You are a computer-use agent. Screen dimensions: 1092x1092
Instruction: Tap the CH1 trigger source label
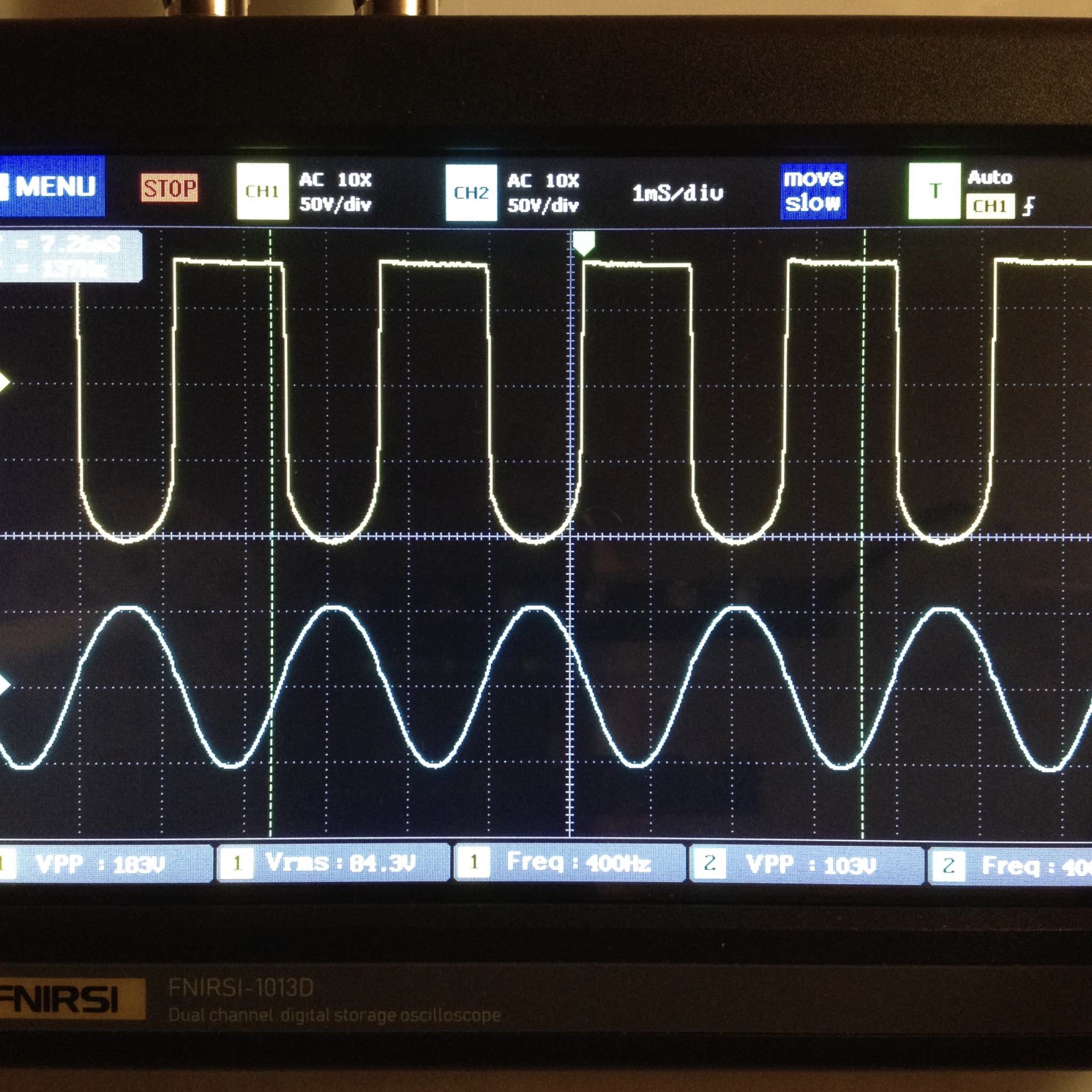[990, 206]
